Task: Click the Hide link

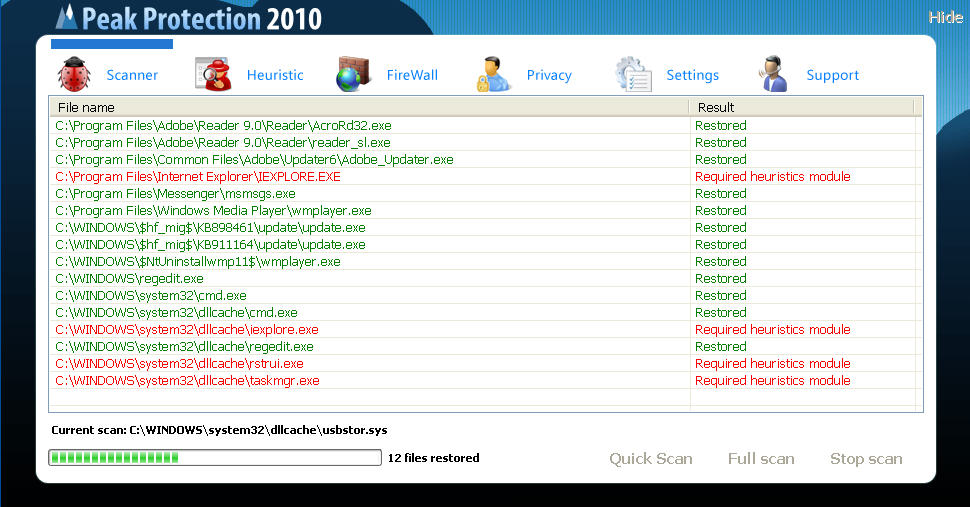Action: (x=945, y=17)
